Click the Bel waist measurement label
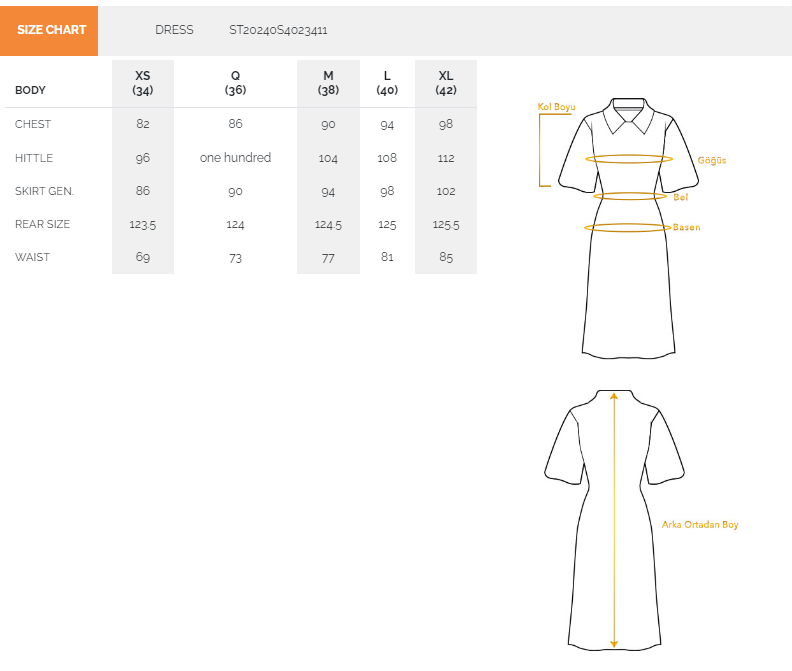 pos(680,197)
